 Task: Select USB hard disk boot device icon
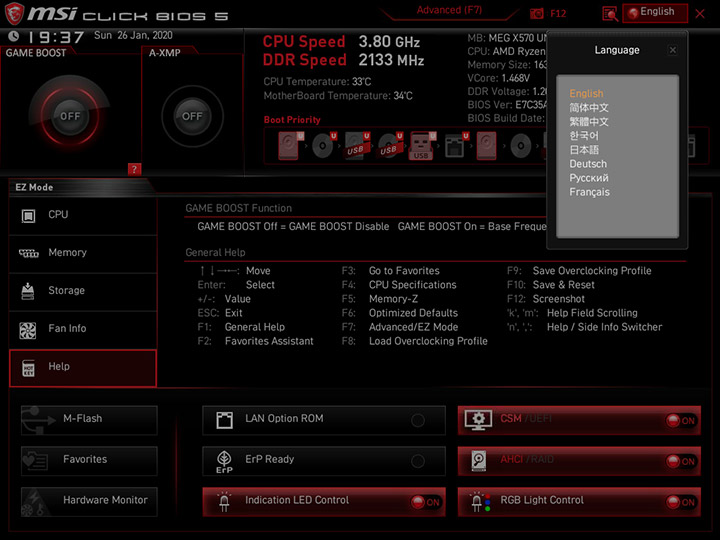(x=357, y=146)
